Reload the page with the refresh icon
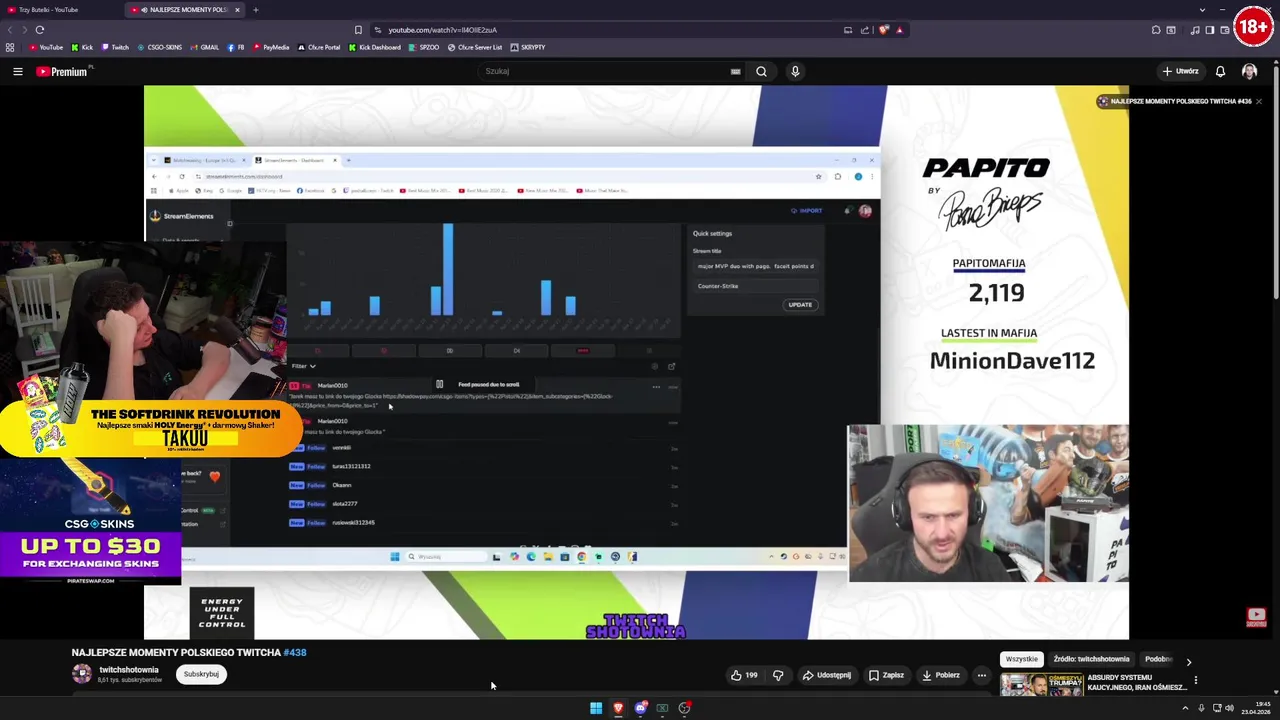Screen dimensions: 1280x720 [39, 30]
